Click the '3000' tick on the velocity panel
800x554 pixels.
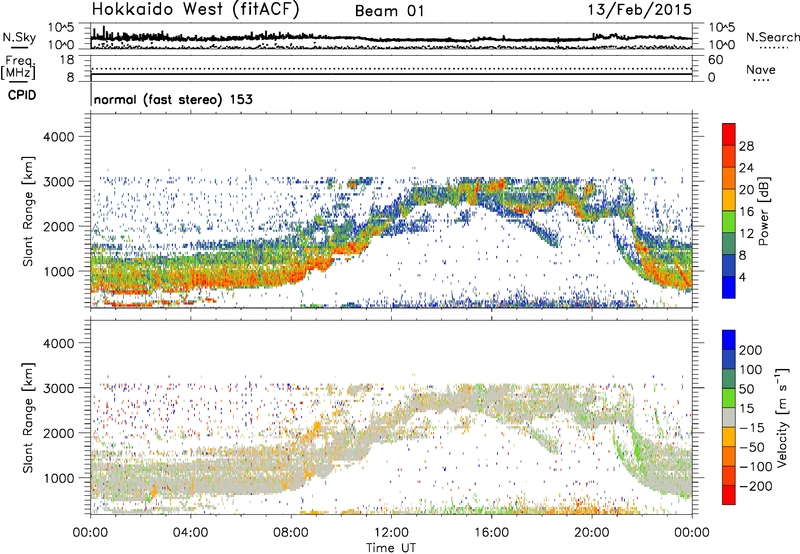[59, 388]
